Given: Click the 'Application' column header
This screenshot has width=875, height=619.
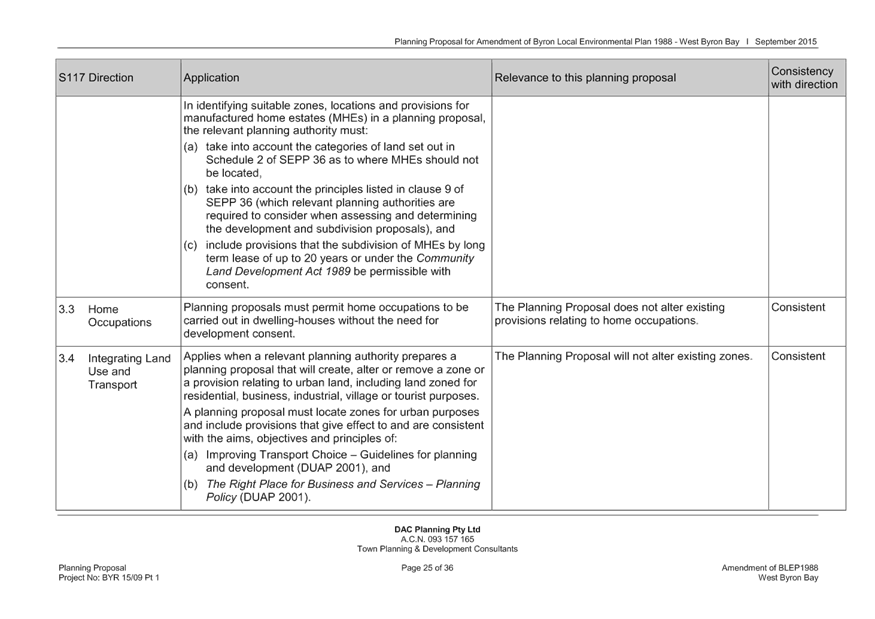Looking at the screenshot, I should click(x=336, y=78).
